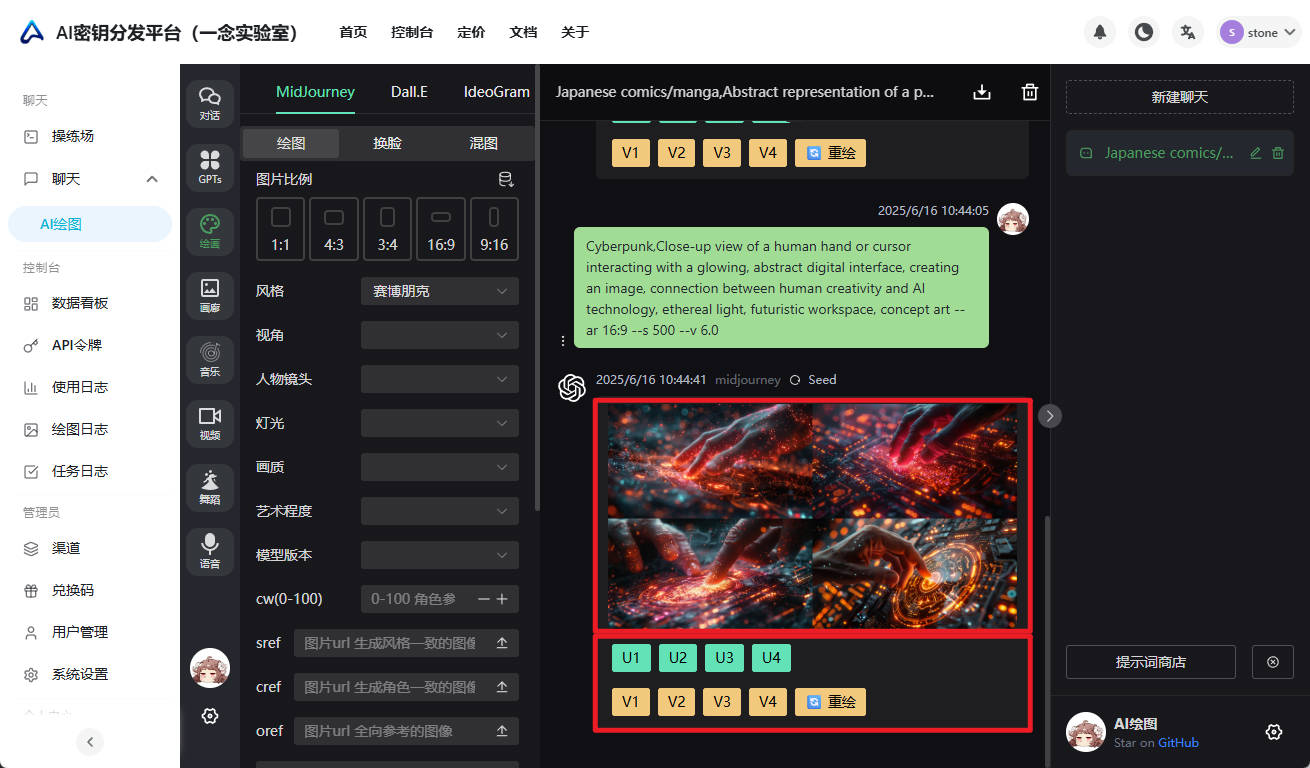Select the 混图 sub-tab
This screenshot has height=768, width=1310.
click(483, 143)
